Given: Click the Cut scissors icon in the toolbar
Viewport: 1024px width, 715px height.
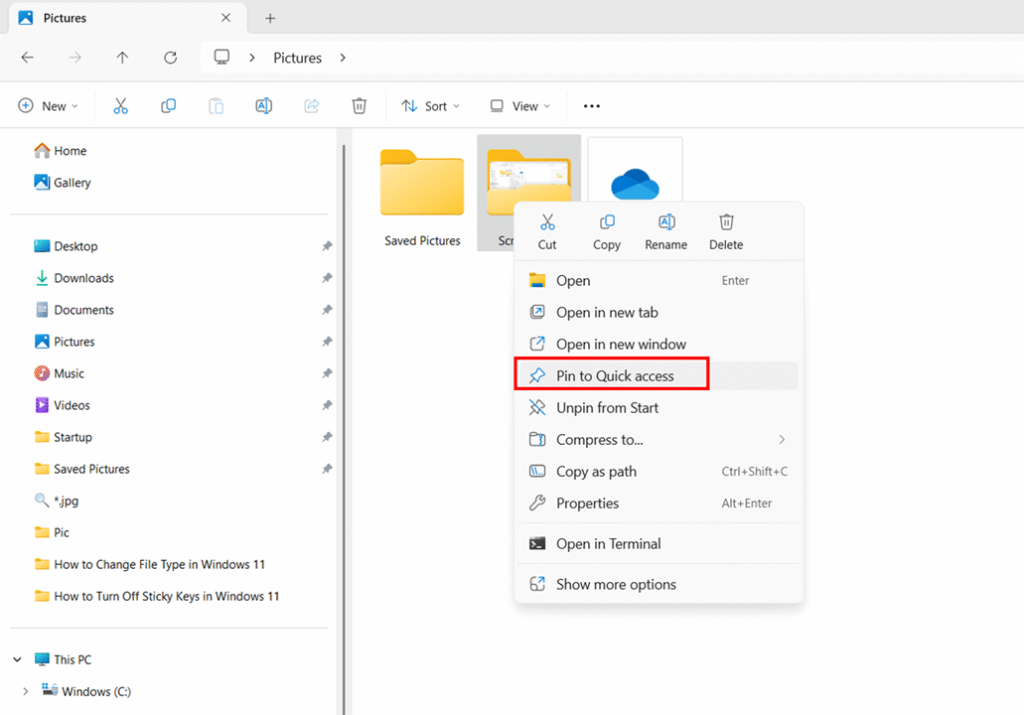Looking at the screenshot, I should tap(121, 106).
